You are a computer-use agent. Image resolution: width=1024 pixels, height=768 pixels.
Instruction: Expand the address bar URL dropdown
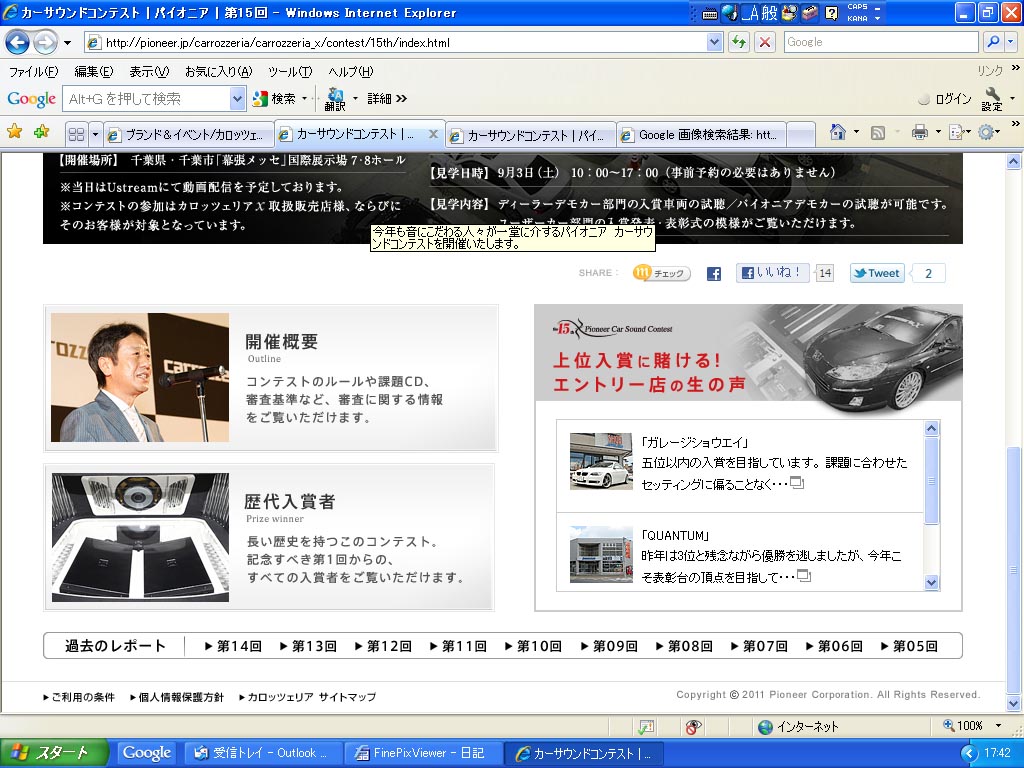(x=714, y=42)
